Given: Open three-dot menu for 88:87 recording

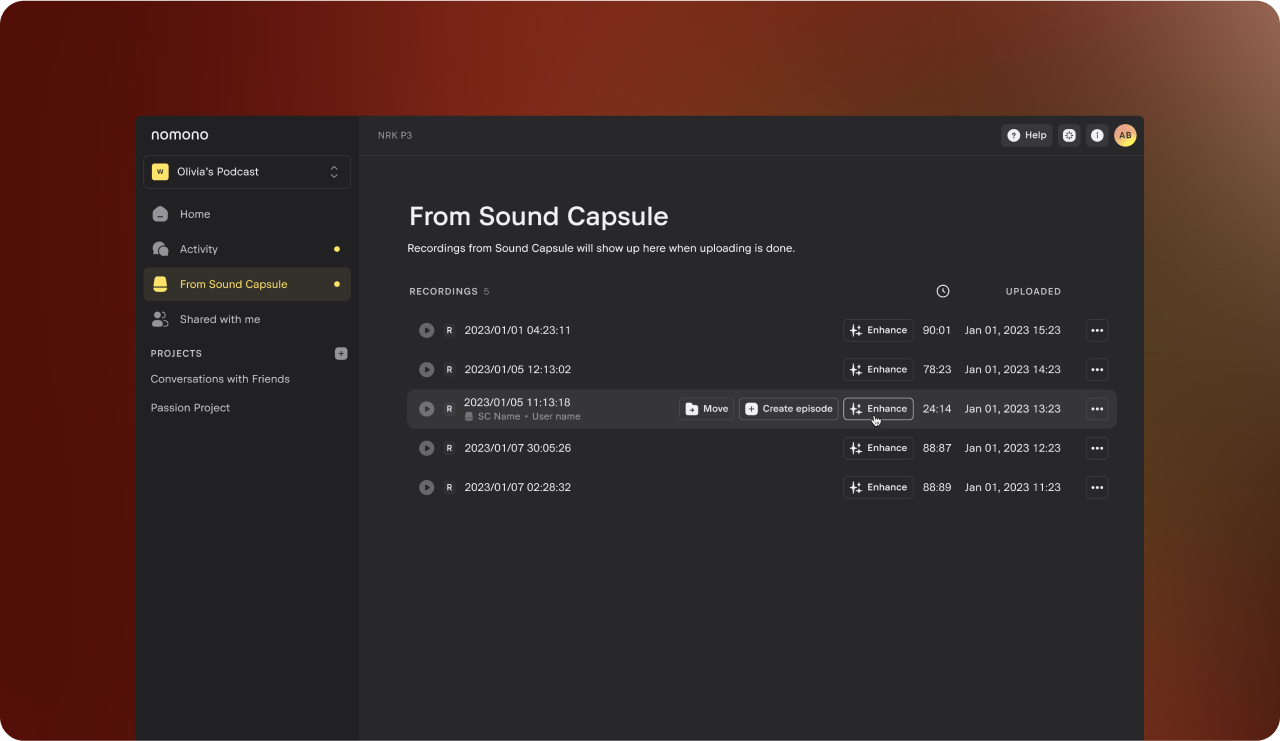Looking at the screenshot, I should click(x=1097, y=448).
